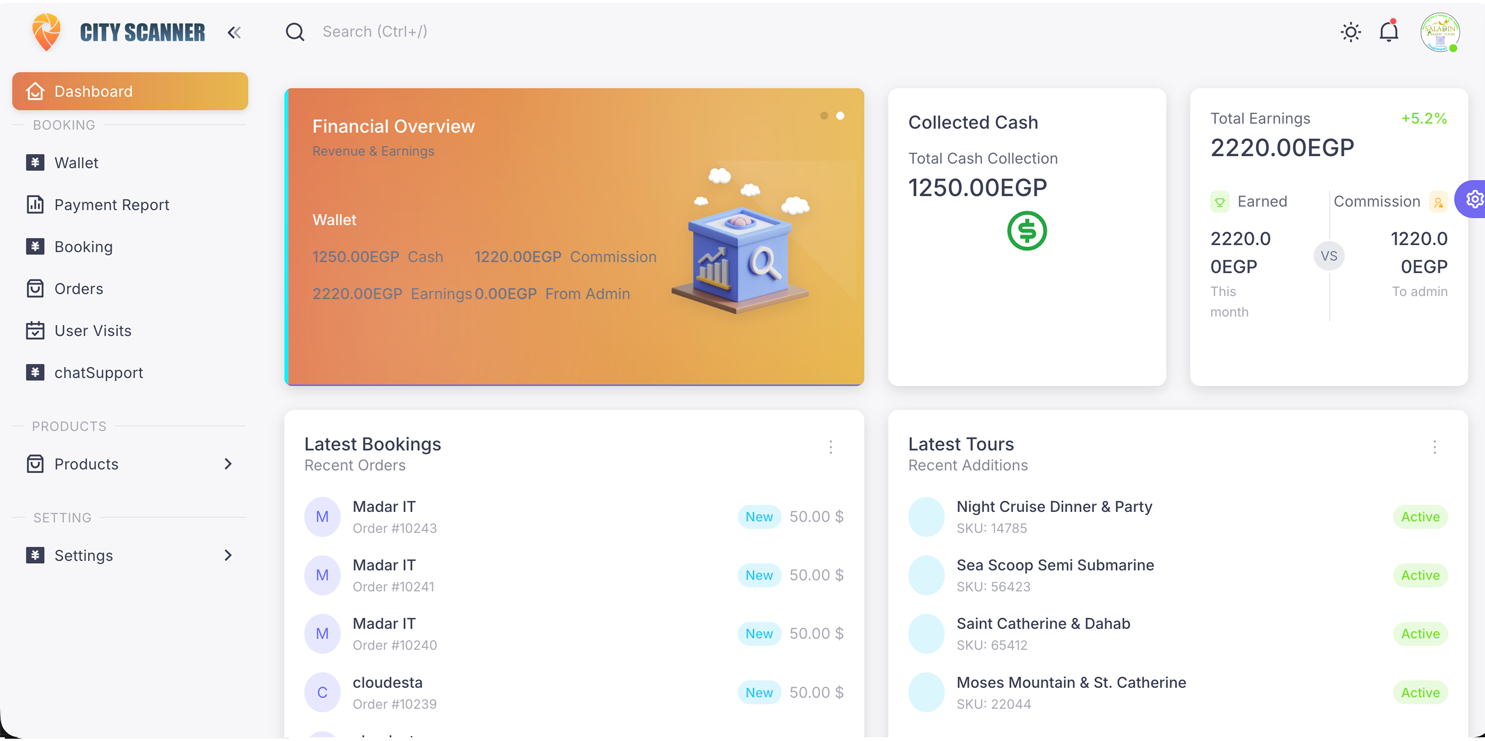Click the Payment Report icon

[34, 204]
